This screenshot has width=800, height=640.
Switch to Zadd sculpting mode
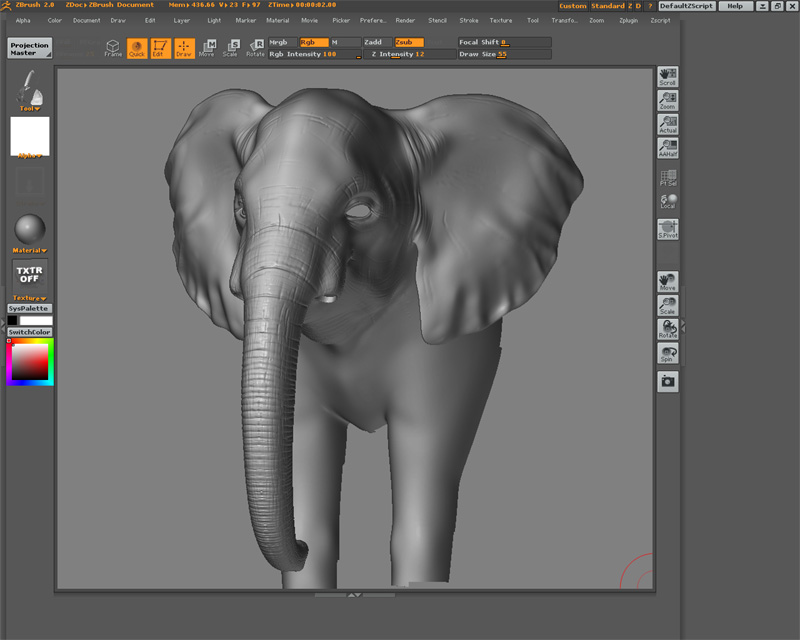378,42
